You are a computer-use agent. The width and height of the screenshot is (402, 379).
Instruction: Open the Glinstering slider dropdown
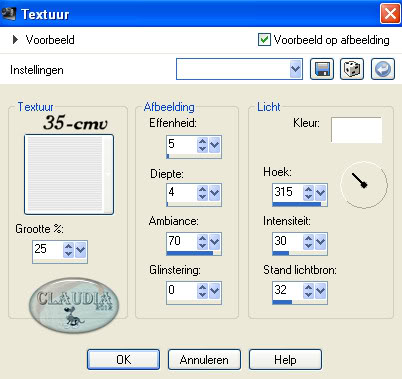[214, 291]
